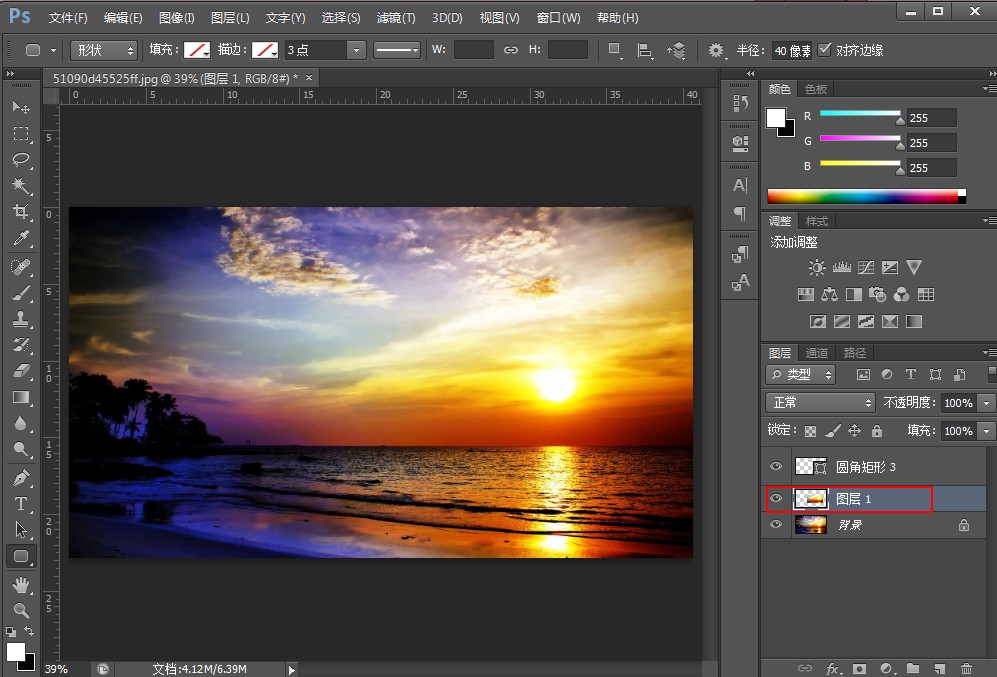Open the layer 填充 percent dropdown arrow
This screenshot has height=677, width=997.
pyautogui.click(x=986, y=431)
